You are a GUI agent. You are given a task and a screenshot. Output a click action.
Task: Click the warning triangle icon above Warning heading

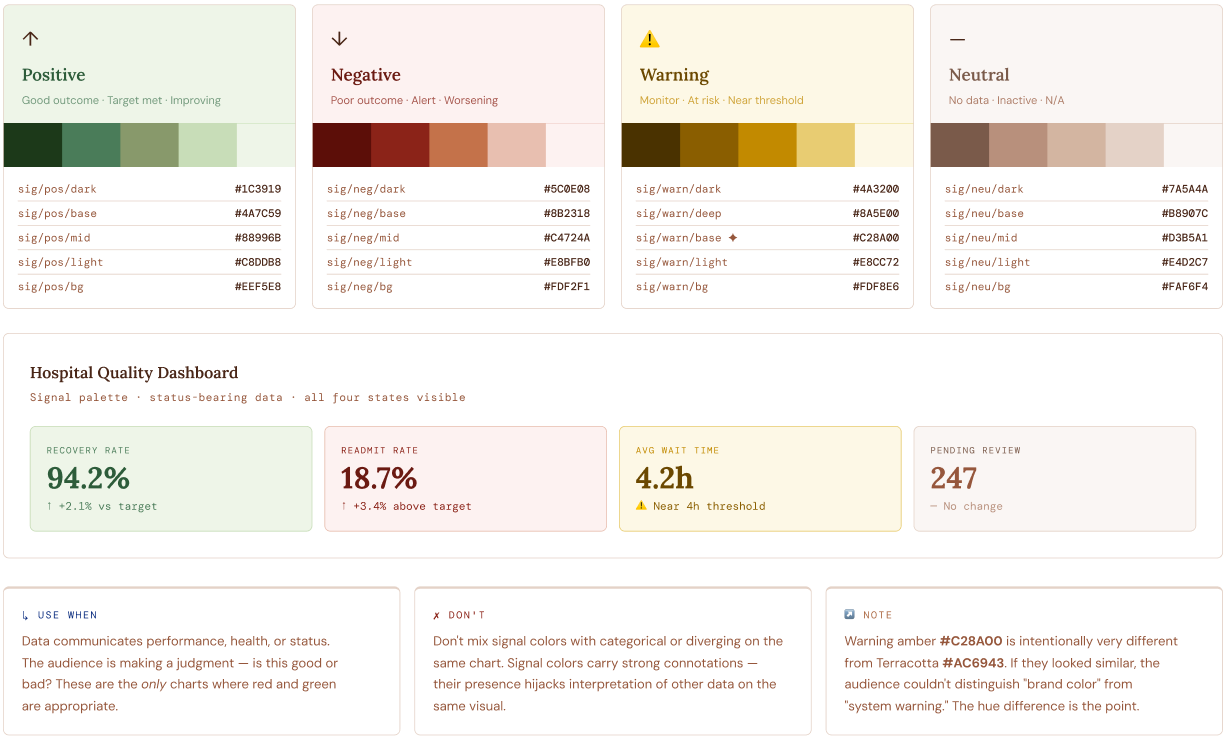650,39
